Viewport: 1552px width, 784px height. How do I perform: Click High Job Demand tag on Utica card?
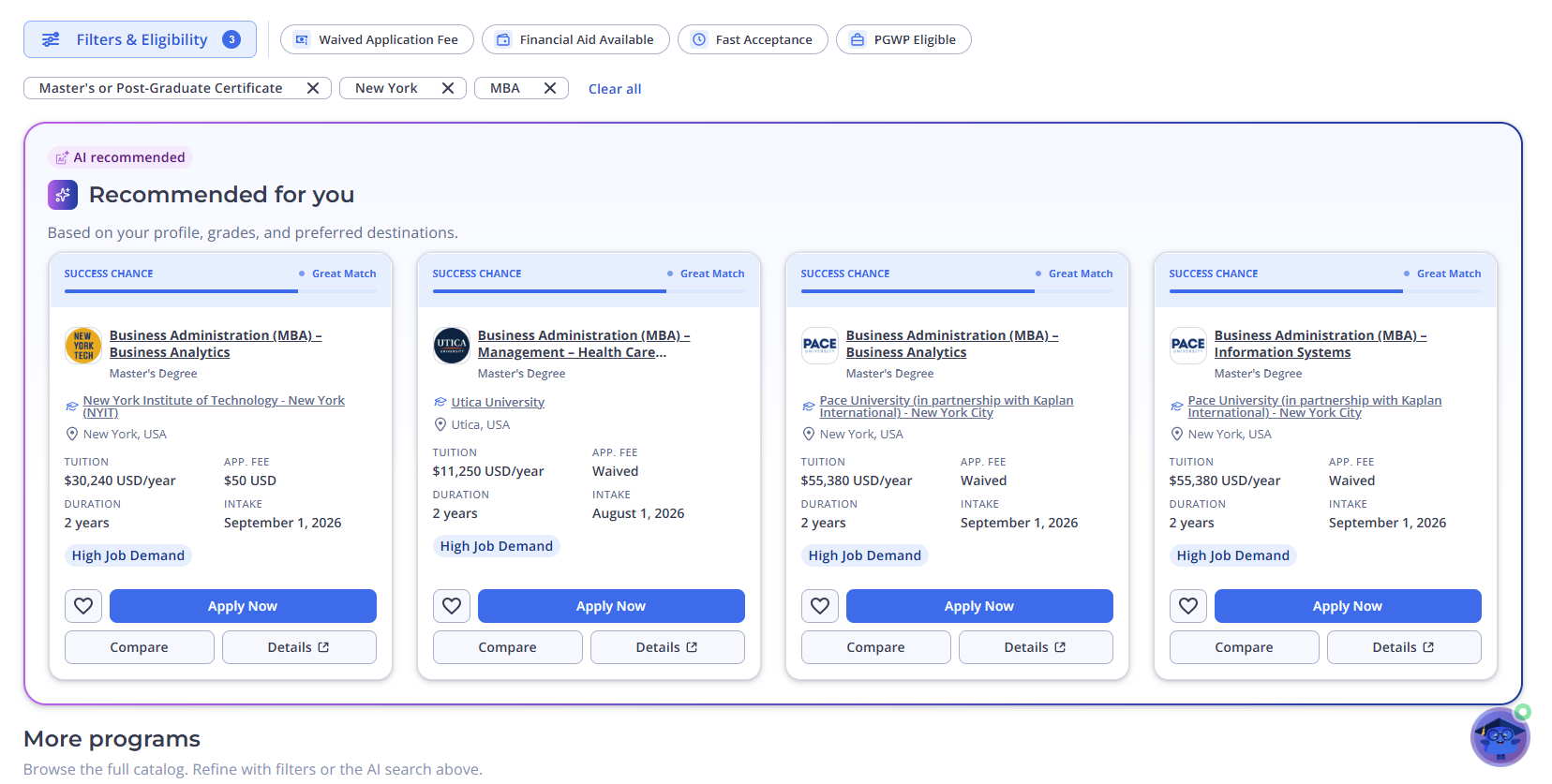coord(497,546)
